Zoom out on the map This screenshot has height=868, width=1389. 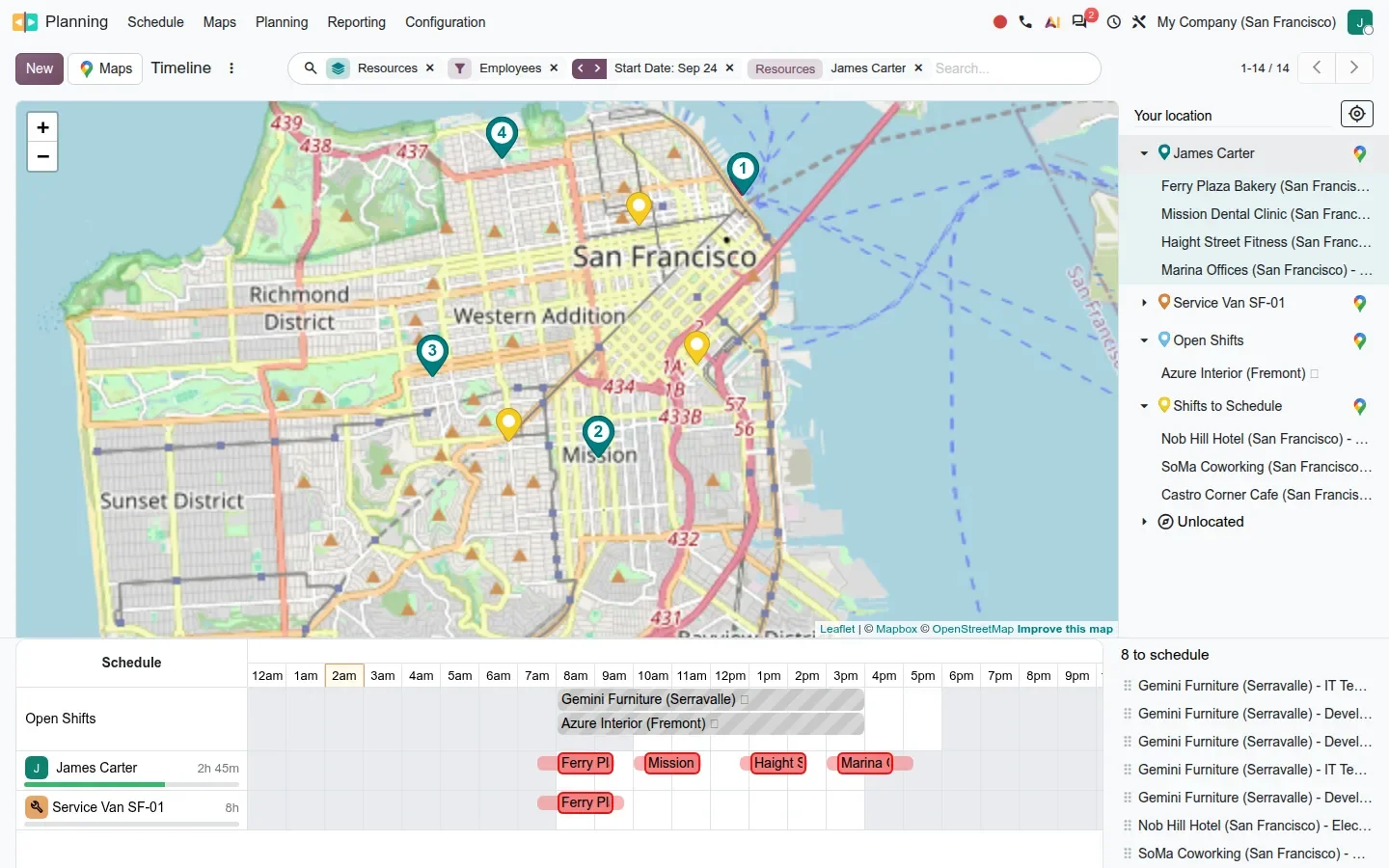42,156
